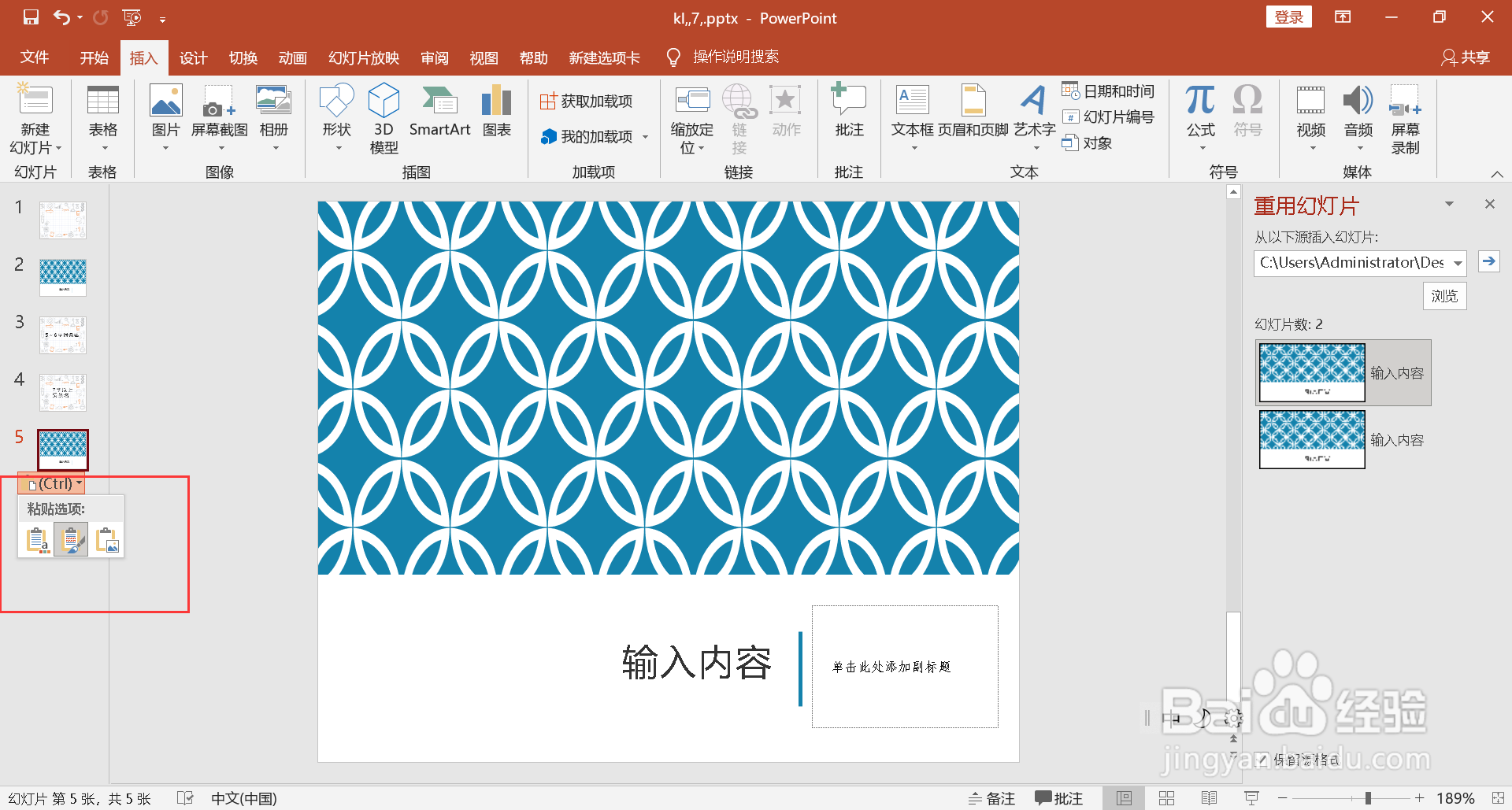
Task: Open Reuse Slides pane options arrow
Action: (1449, 204)
